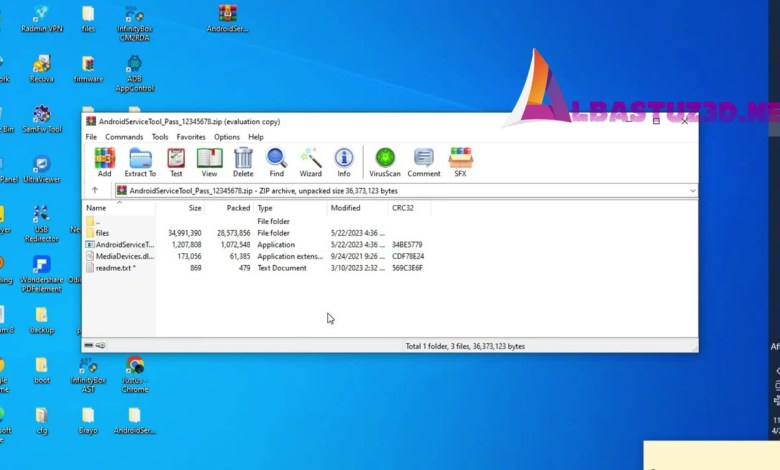780x470 pixels.
Task: Open AndroidSer... archive at top of desktop
Action: click(227, 19)
